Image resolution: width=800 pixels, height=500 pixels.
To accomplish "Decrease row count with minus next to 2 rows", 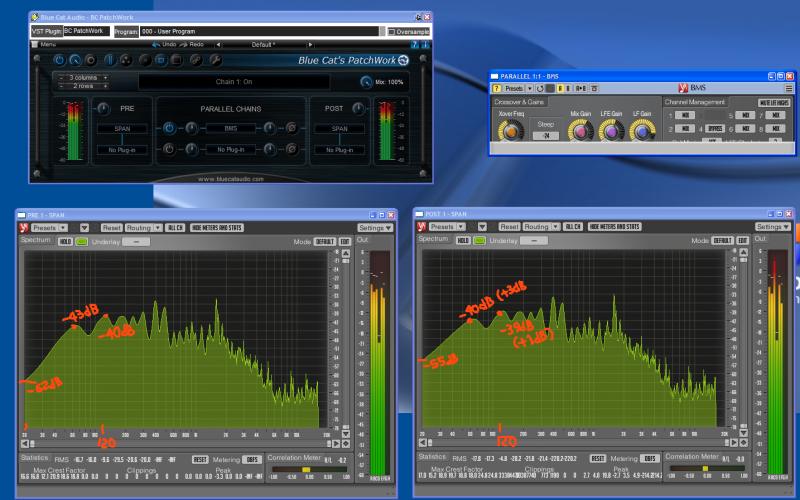I will tap(61, 86).
